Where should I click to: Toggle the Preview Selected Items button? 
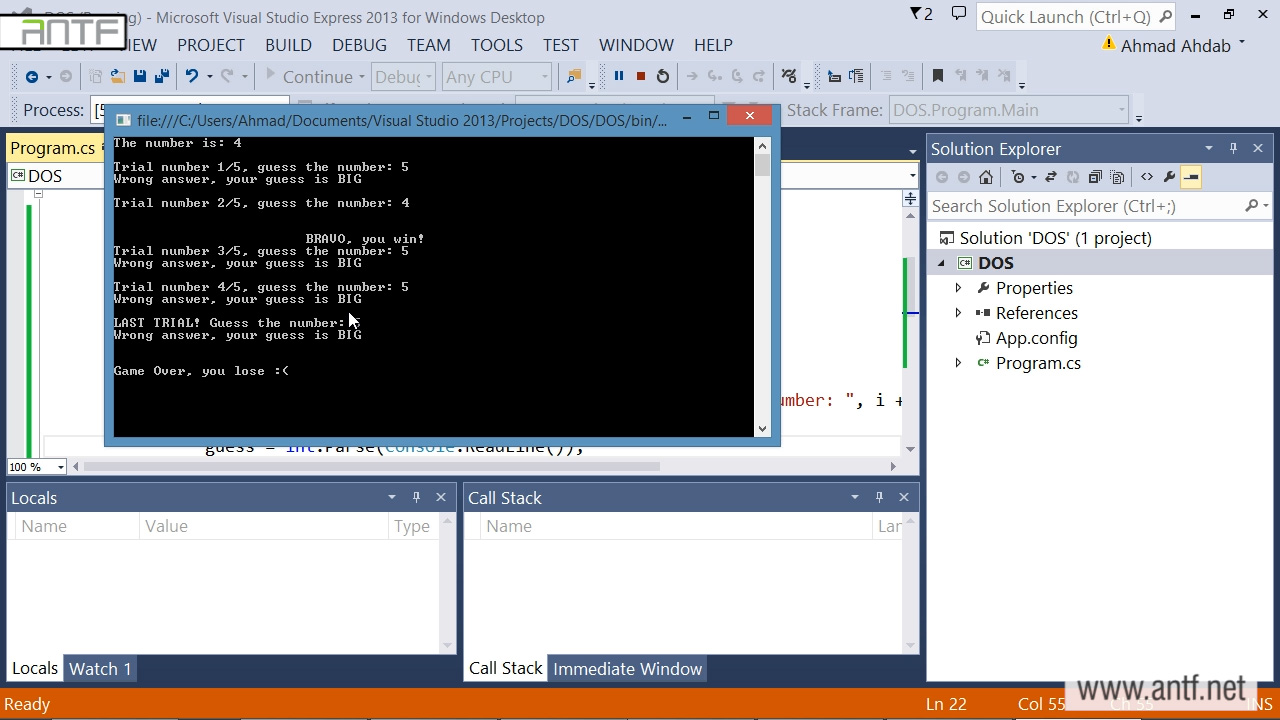tap(1191, 177)
